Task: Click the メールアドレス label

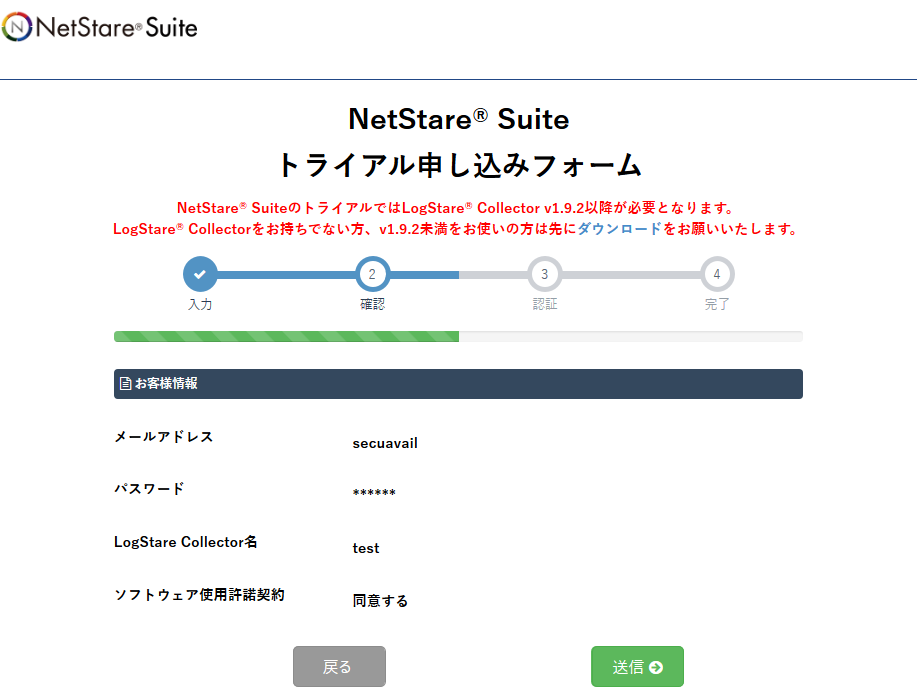Action: pyautogui.click(x=164, y=437)
